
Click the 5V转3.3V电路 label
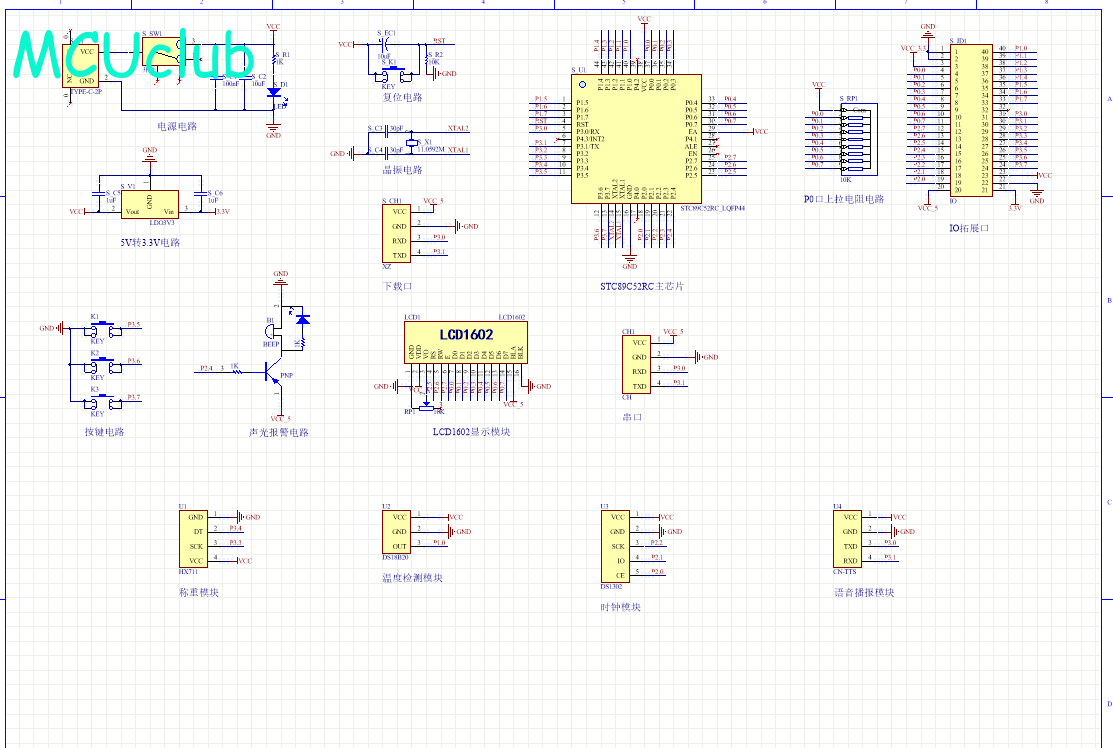pos(150,243)
